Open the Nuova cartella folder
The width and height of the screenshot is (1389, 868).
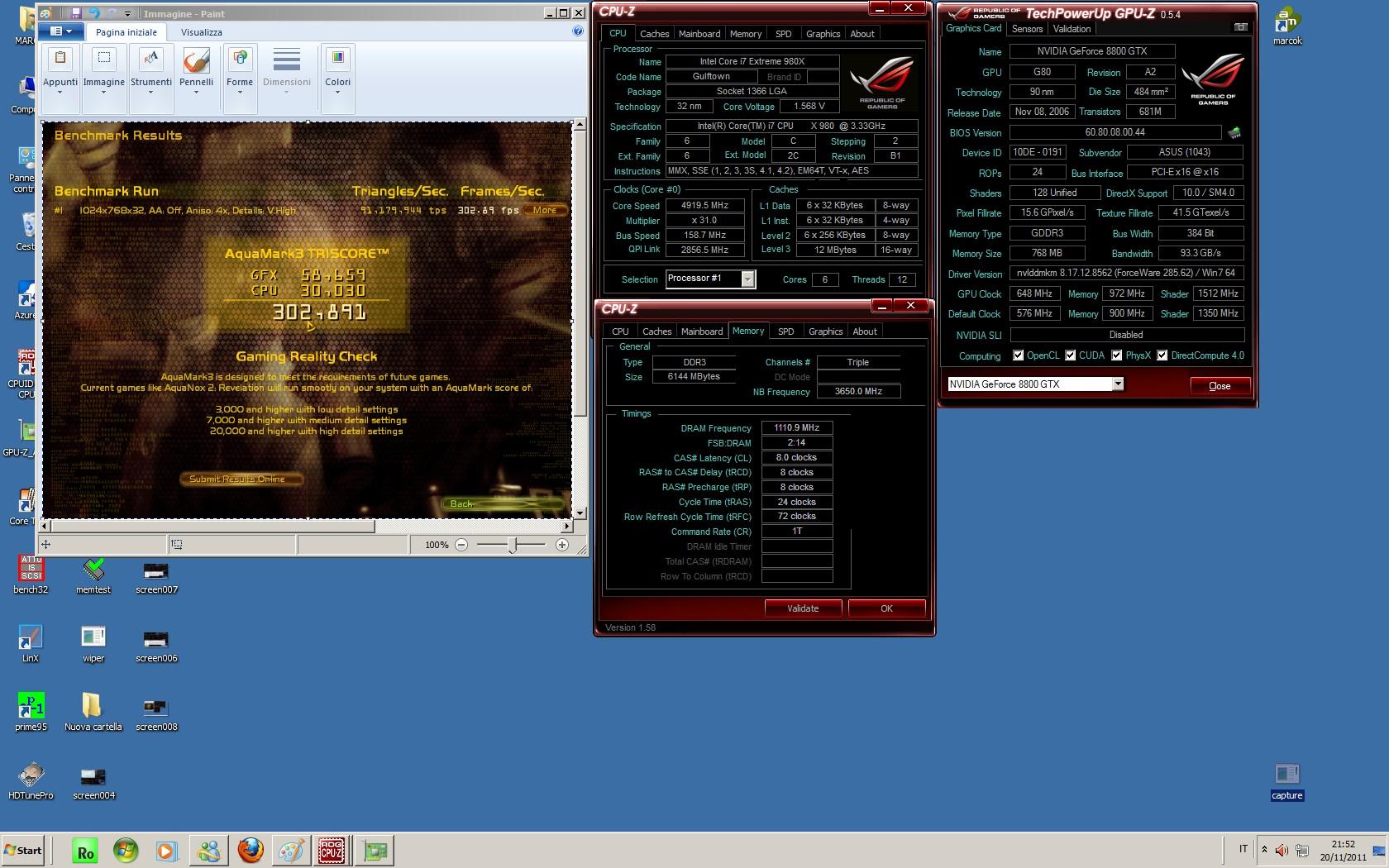coord(93,713)
